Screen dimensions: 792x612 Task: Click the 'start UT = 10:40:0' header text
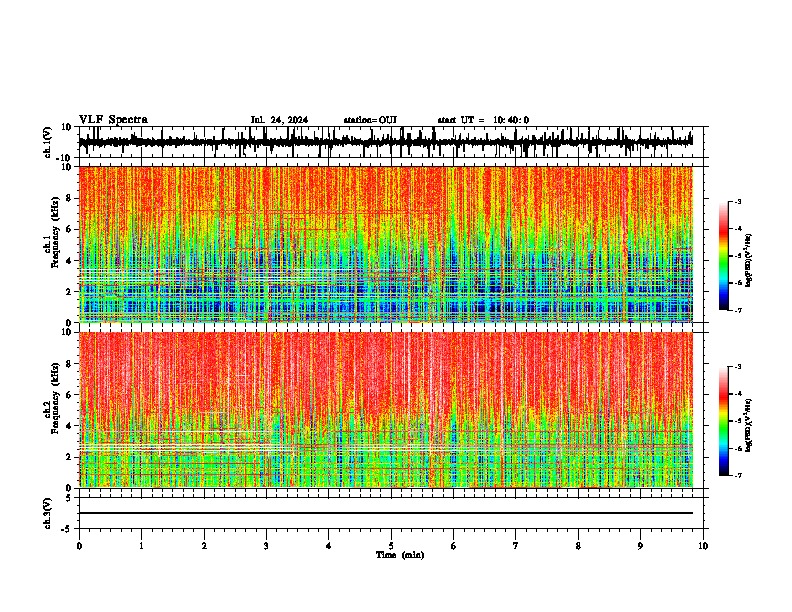pos(483,120)
